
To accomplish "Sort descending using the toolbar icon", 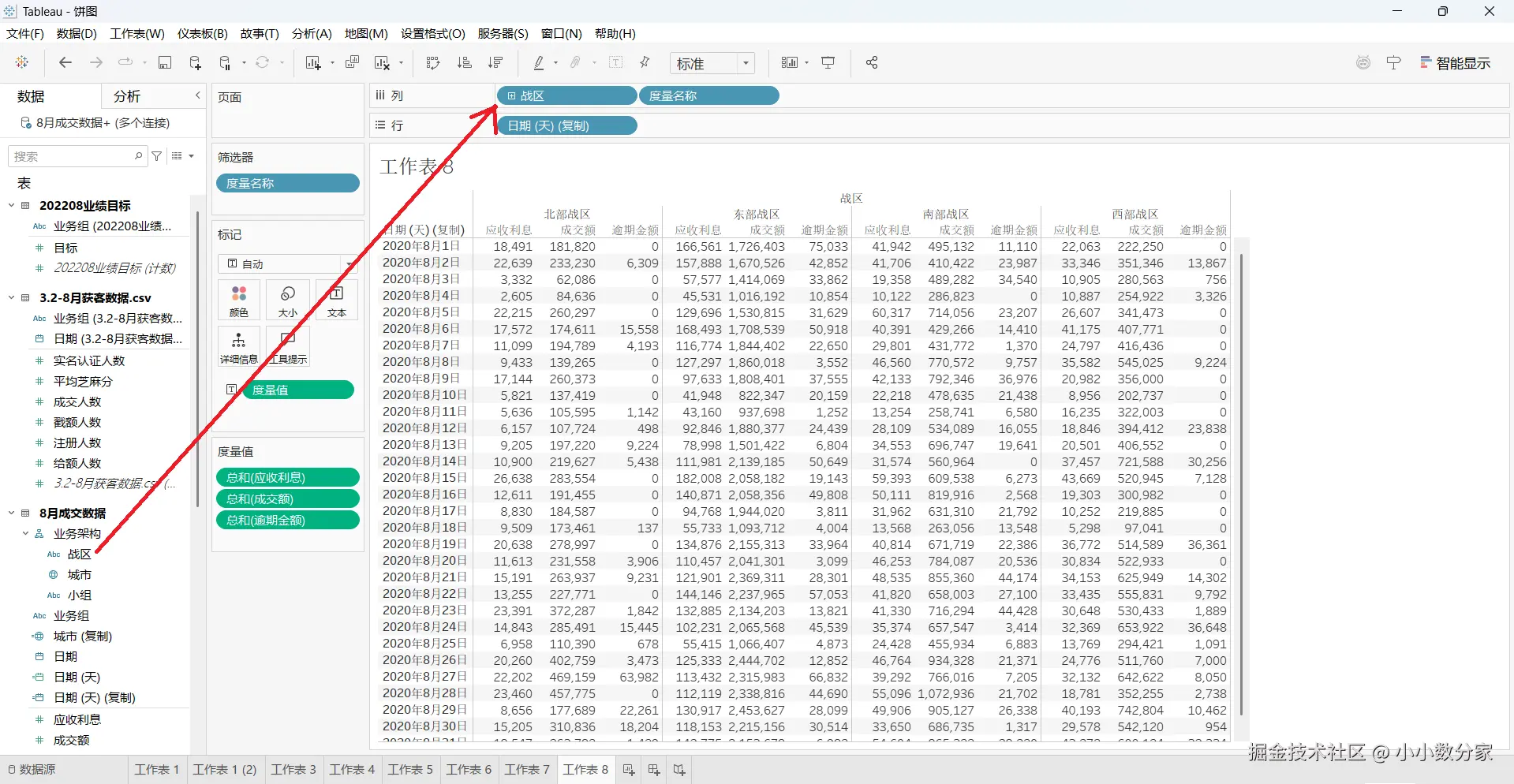I will point(495,62).
